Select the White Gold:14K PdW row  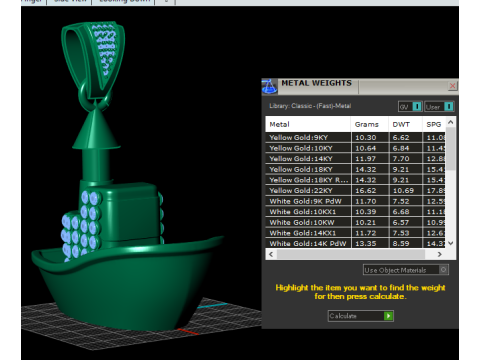355,243
